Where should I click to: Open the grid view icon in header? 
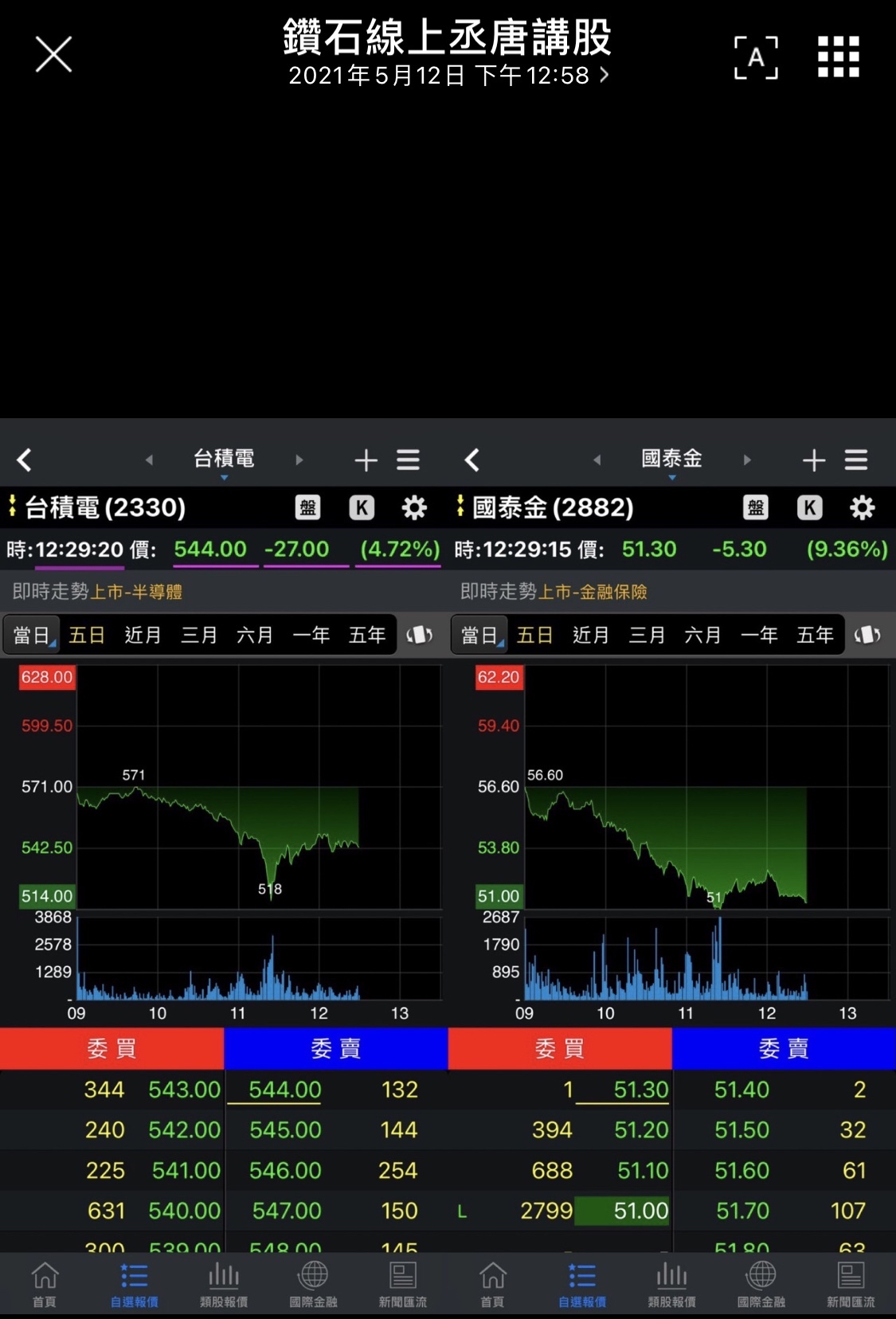click(x=838, y=57)
